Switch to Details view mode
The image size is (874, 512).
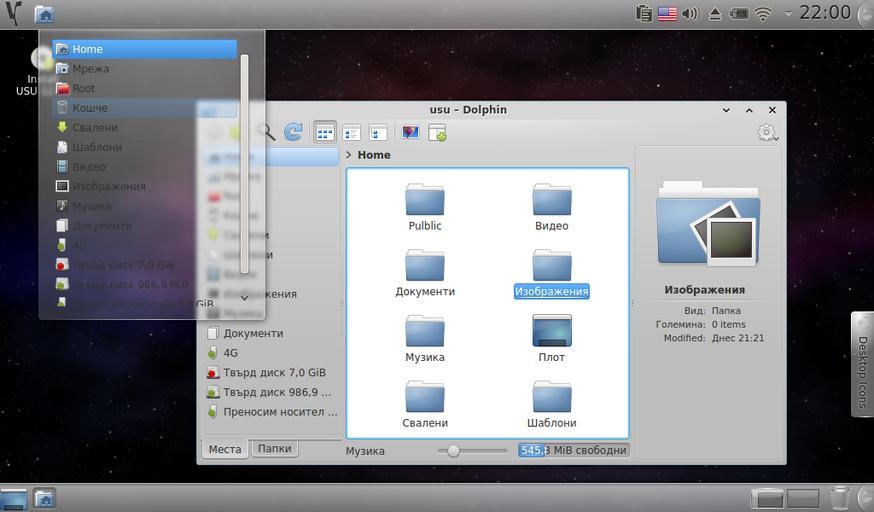tap(377, 132)
